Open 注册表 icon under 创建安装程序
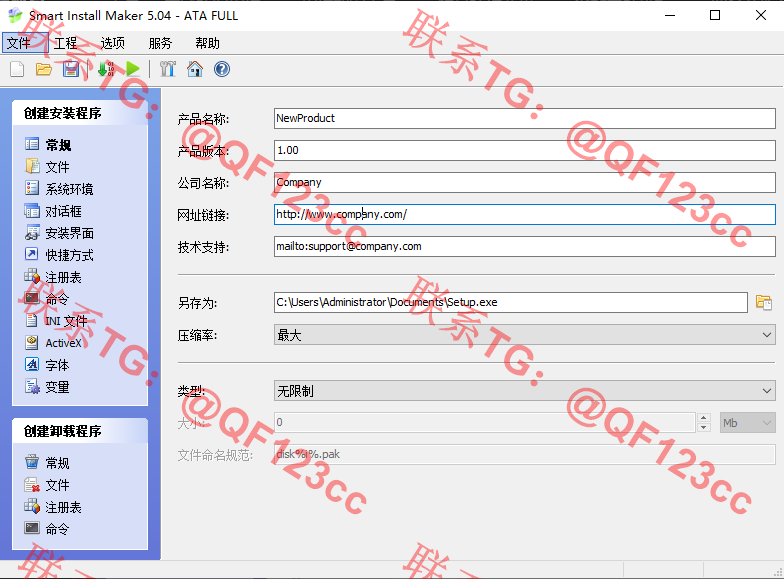Viewport: 784px width, 579px height. tap(32, 276)
